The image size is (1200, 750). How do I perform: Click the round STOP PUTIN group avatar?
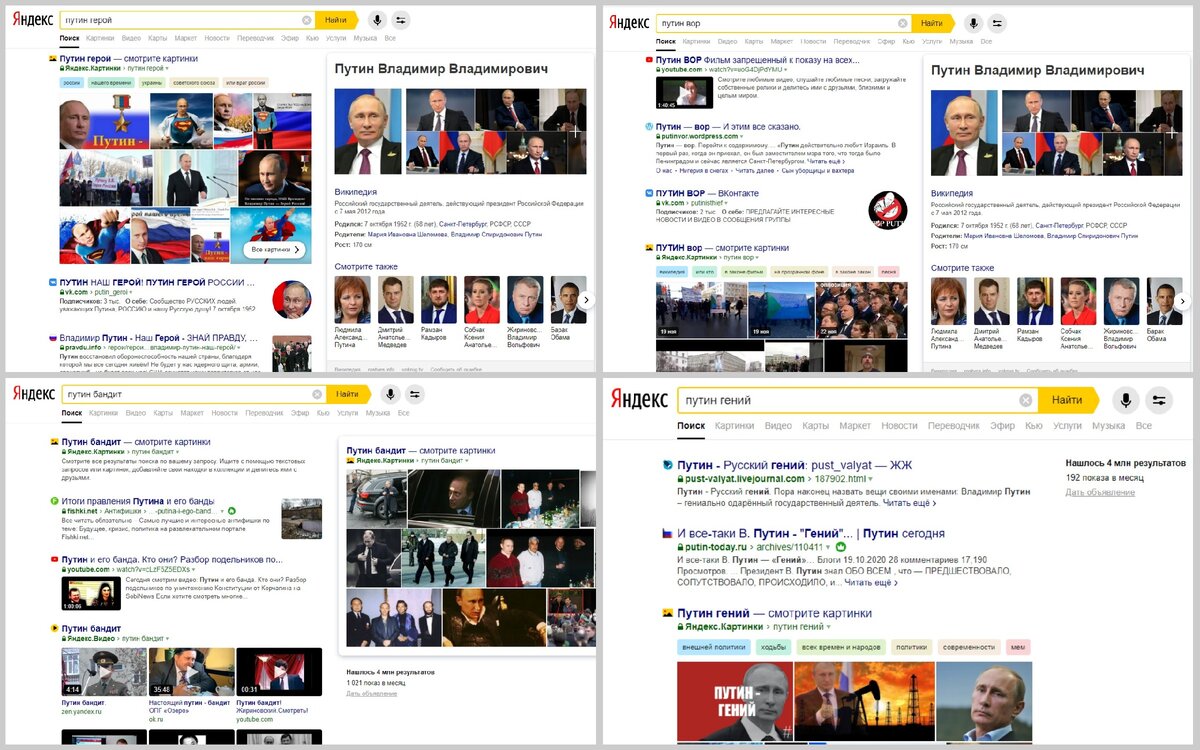(x=887, y=210)
